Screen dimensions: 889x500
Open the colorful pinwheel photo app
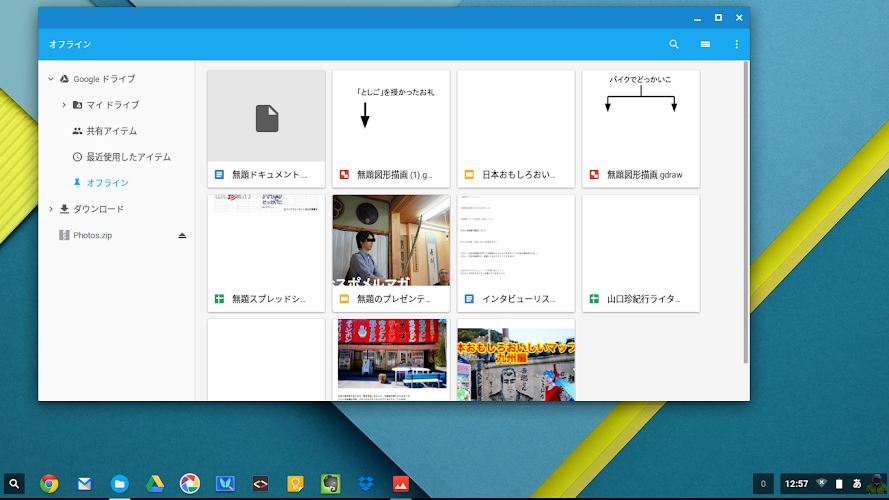(190, 484)
